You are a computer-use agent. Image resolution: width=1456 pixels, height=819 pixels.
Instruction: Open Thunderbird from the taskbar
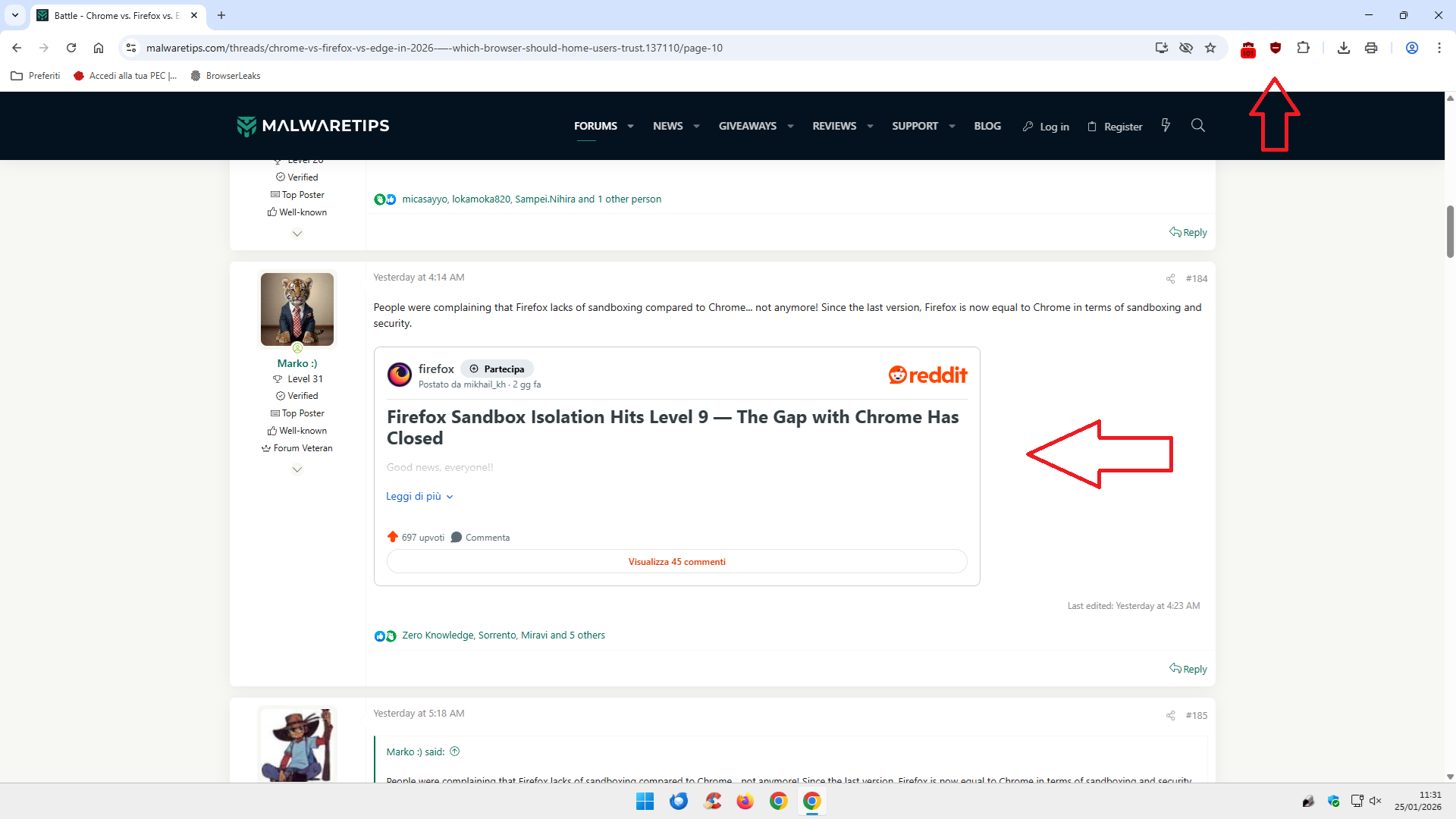[x=679, y=801]
